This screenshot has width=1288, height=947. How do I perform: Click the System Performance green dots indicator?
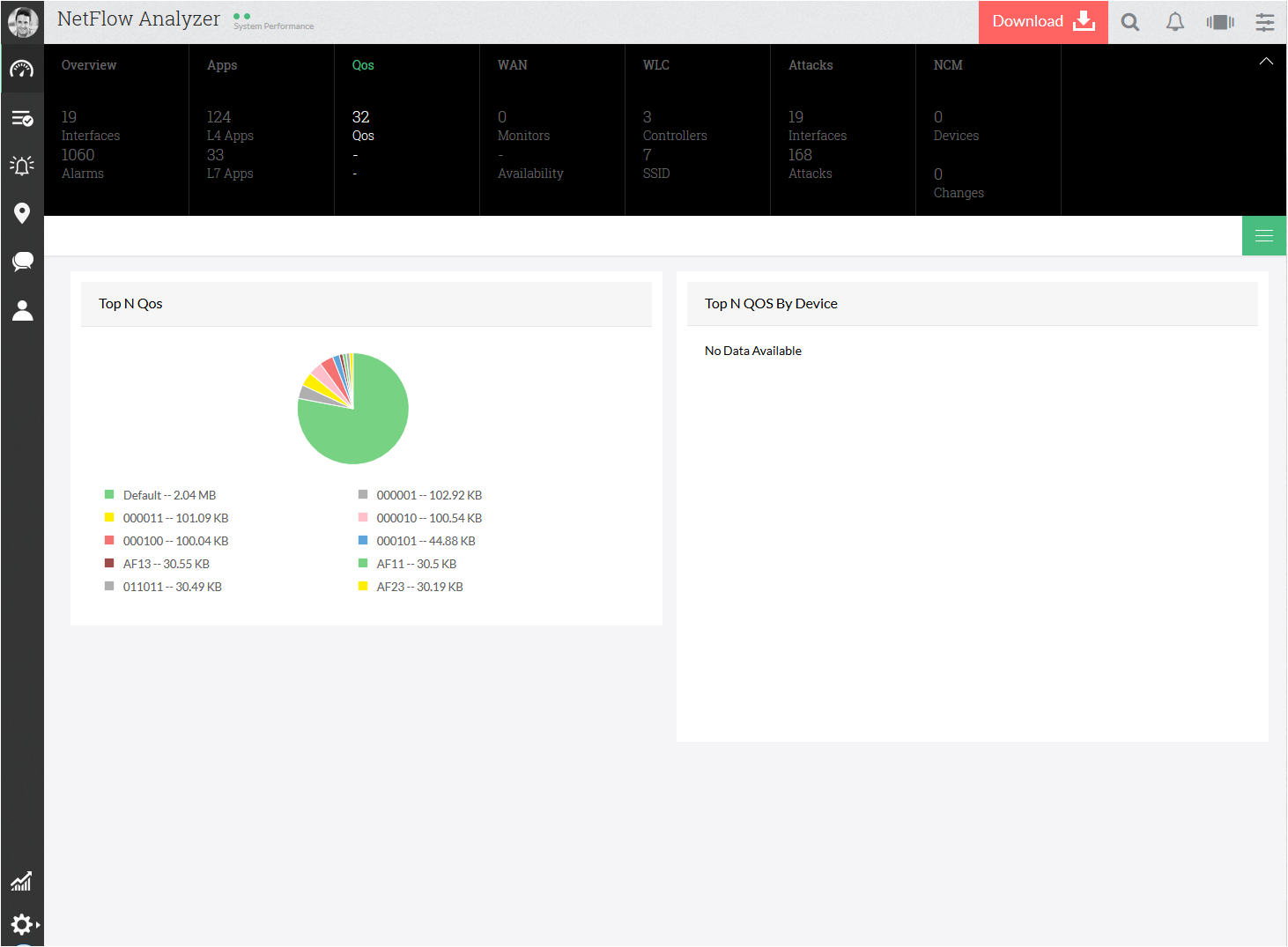242,16
